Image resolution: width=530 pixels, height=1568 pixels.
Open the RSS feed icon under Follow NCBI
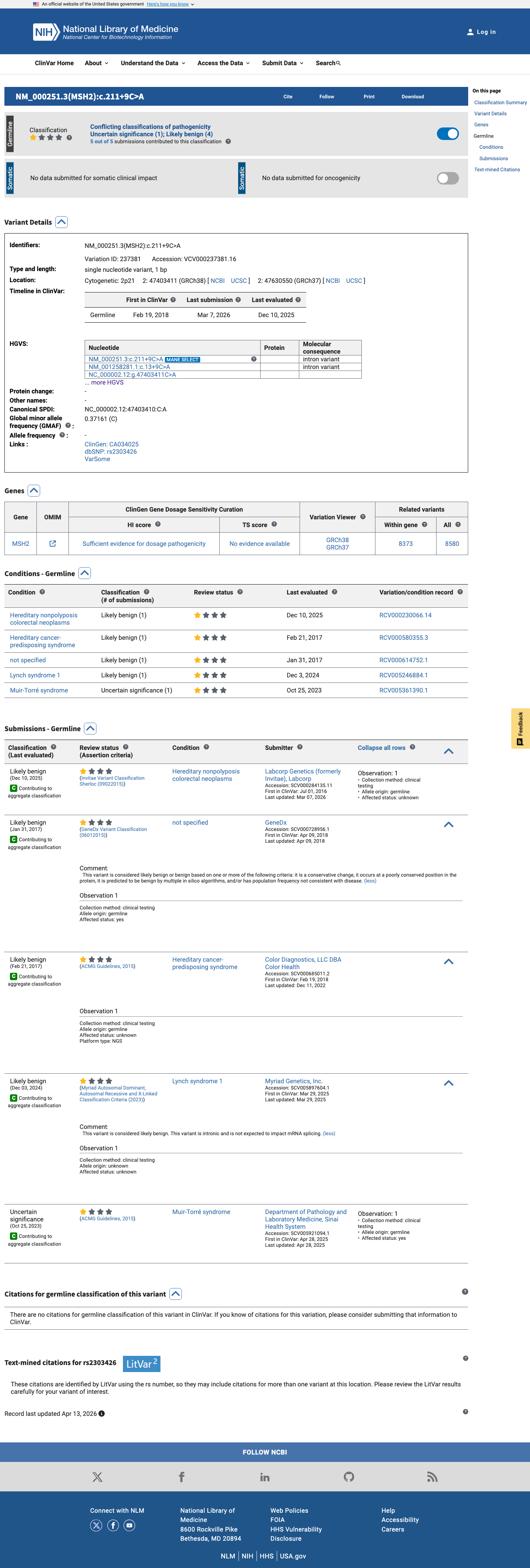(x=432, y=1477)
